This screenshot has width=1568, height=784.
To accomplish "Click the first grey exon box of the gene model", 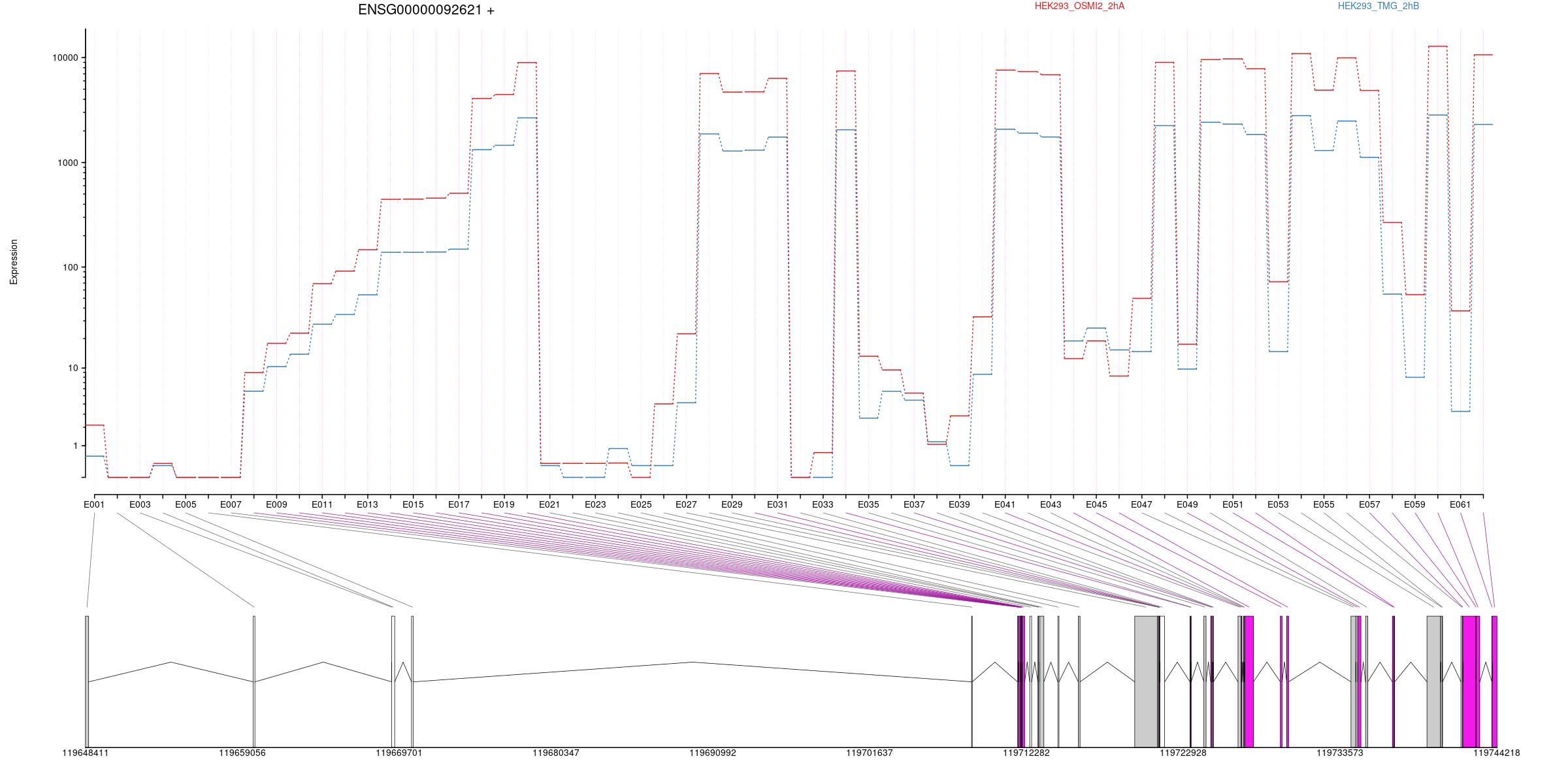I will coord(87,681).
